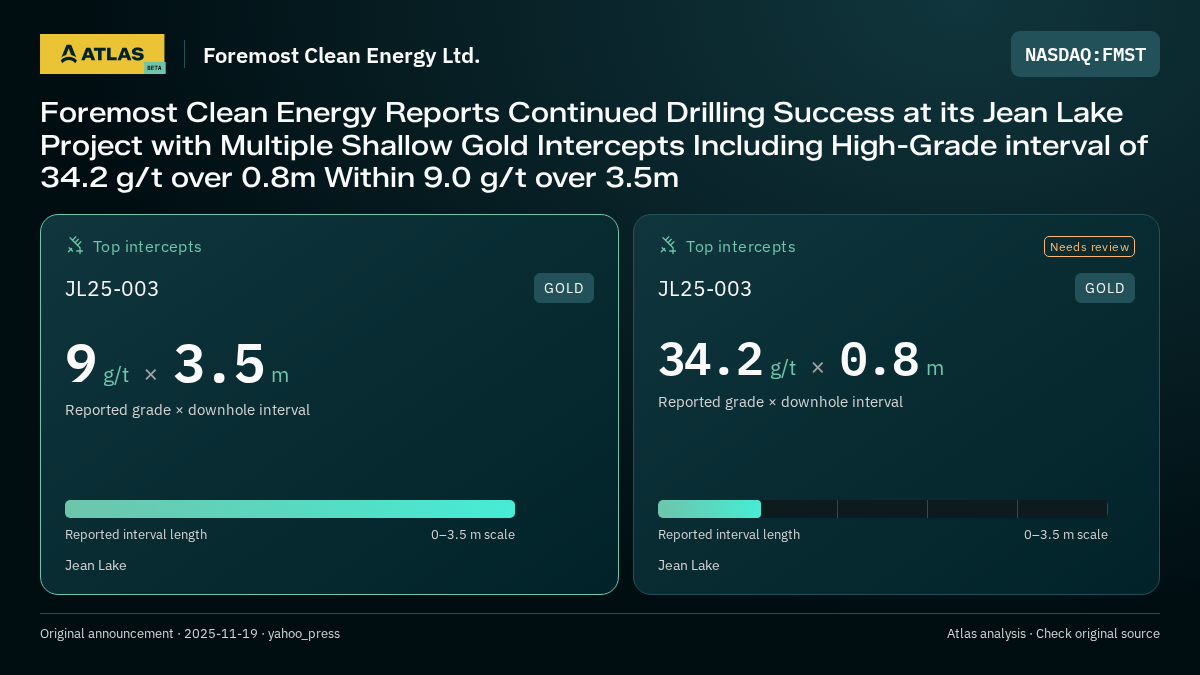The height and width of the screenshot is (675, 1200).
Task: Click Jean Lake label in left card
Action: click(96, 565)
